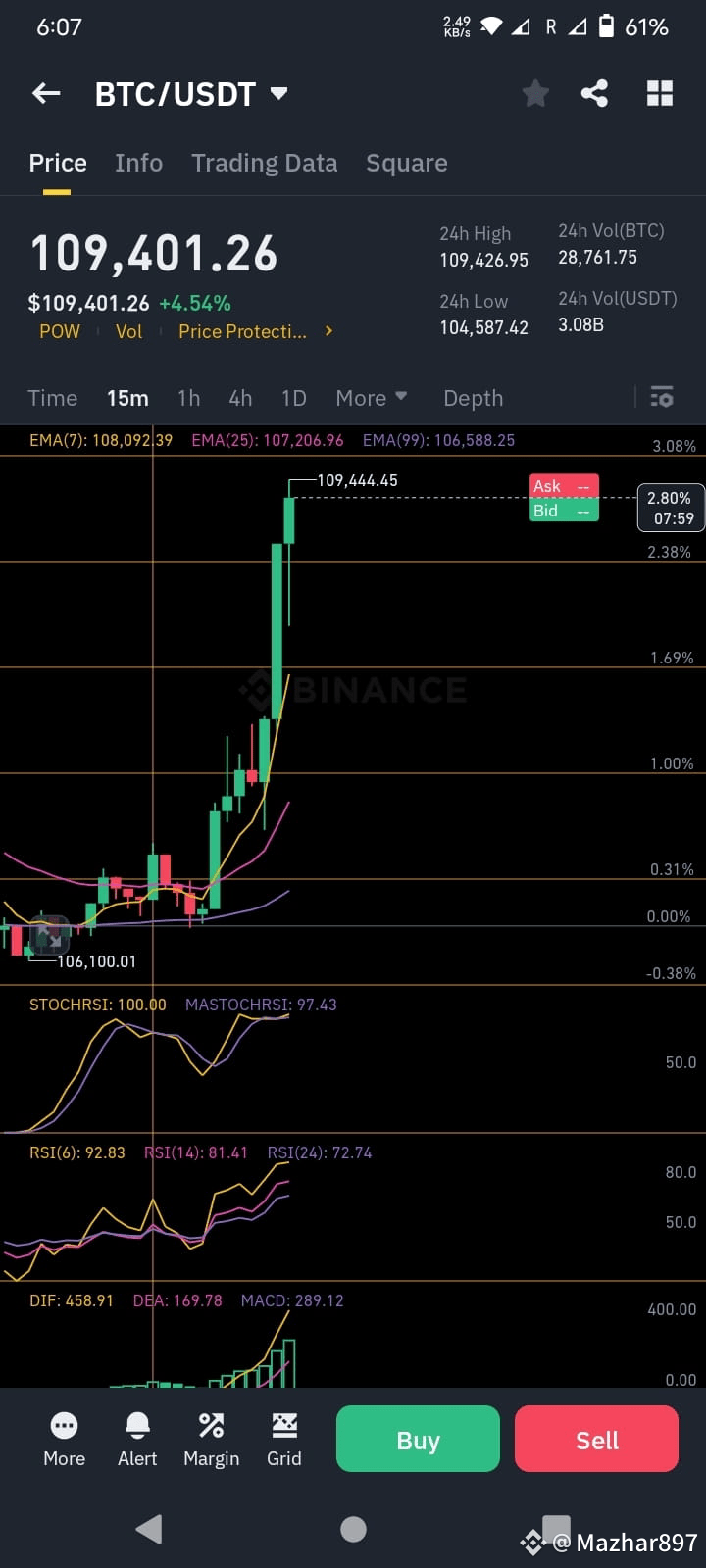Tap the RSI(6): 92.83 label
The width and height of the screenshot is (706, 1568).
(77, 1152)
